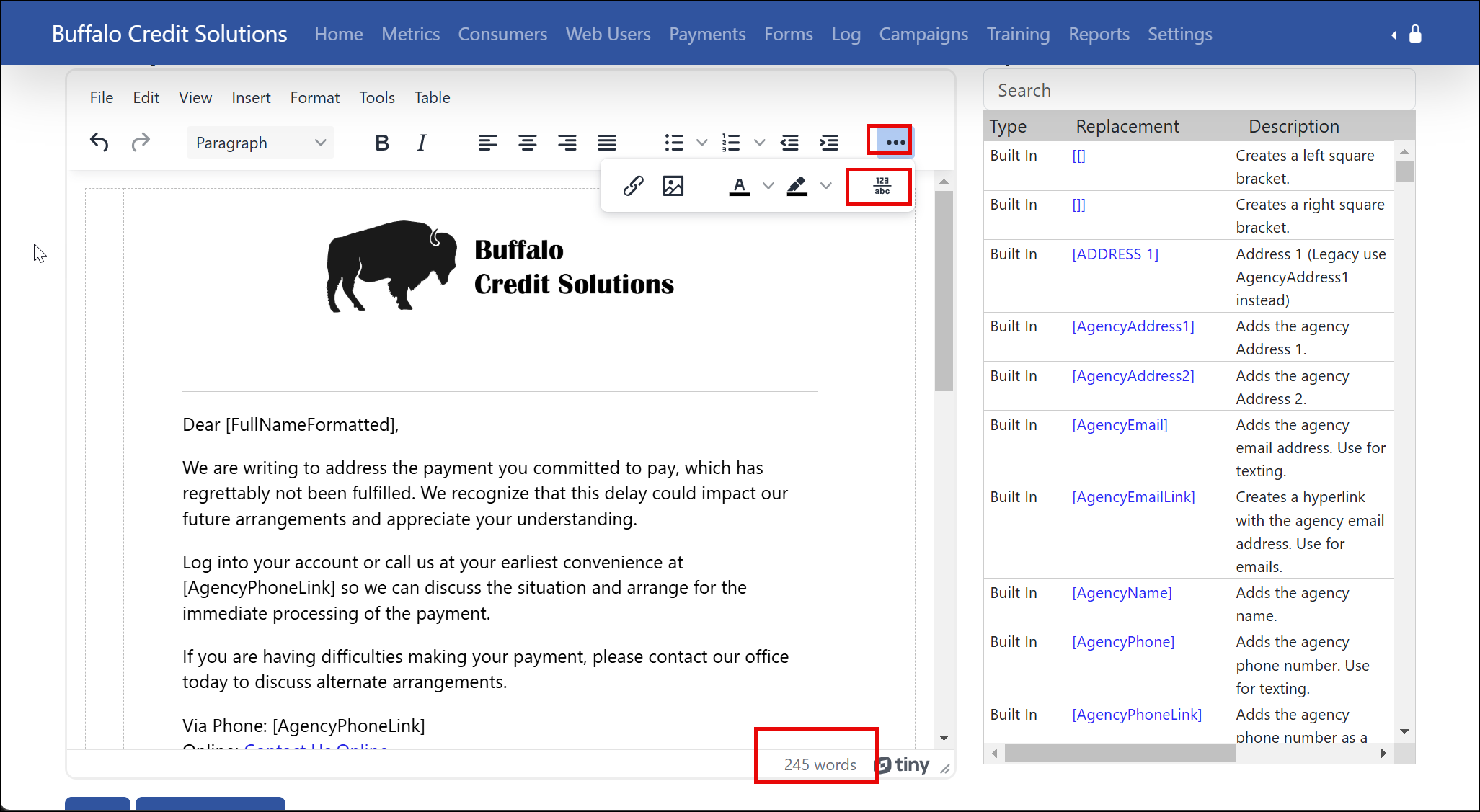Toggle italic formatting
This screenshot has width=1480, height=812.
(422, 143)
